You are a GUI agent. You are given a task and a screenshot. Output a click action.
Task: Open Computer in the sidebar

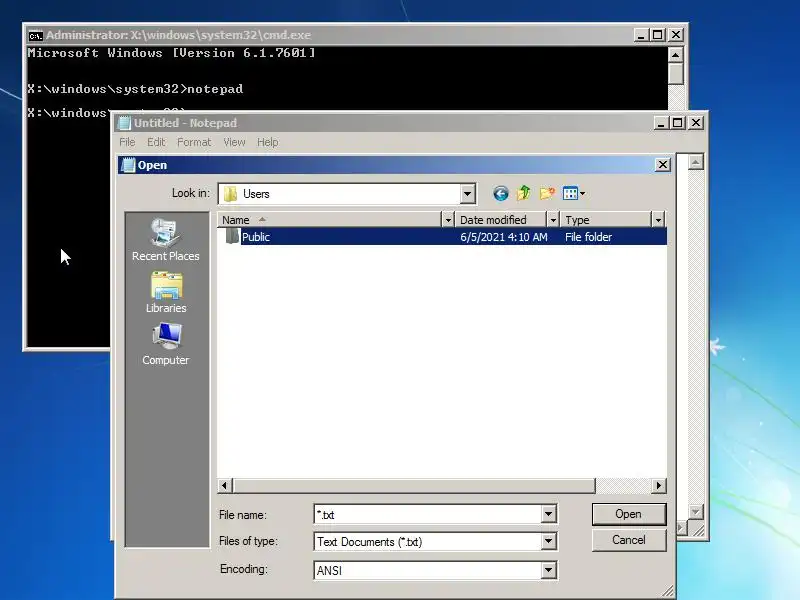pyautogui.click(x=166, y=344)
